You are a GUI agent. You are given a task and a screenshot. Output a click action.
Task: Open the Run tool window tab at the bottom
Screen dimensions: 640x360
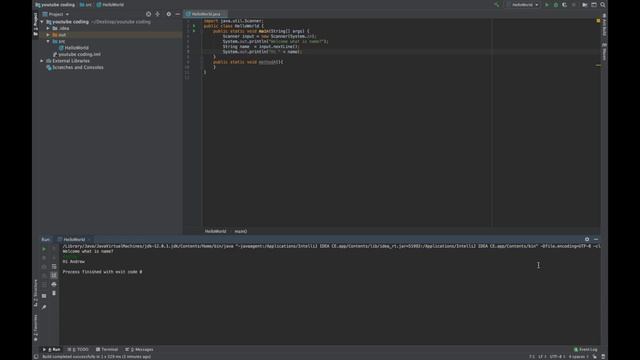(x=51, y=349)
